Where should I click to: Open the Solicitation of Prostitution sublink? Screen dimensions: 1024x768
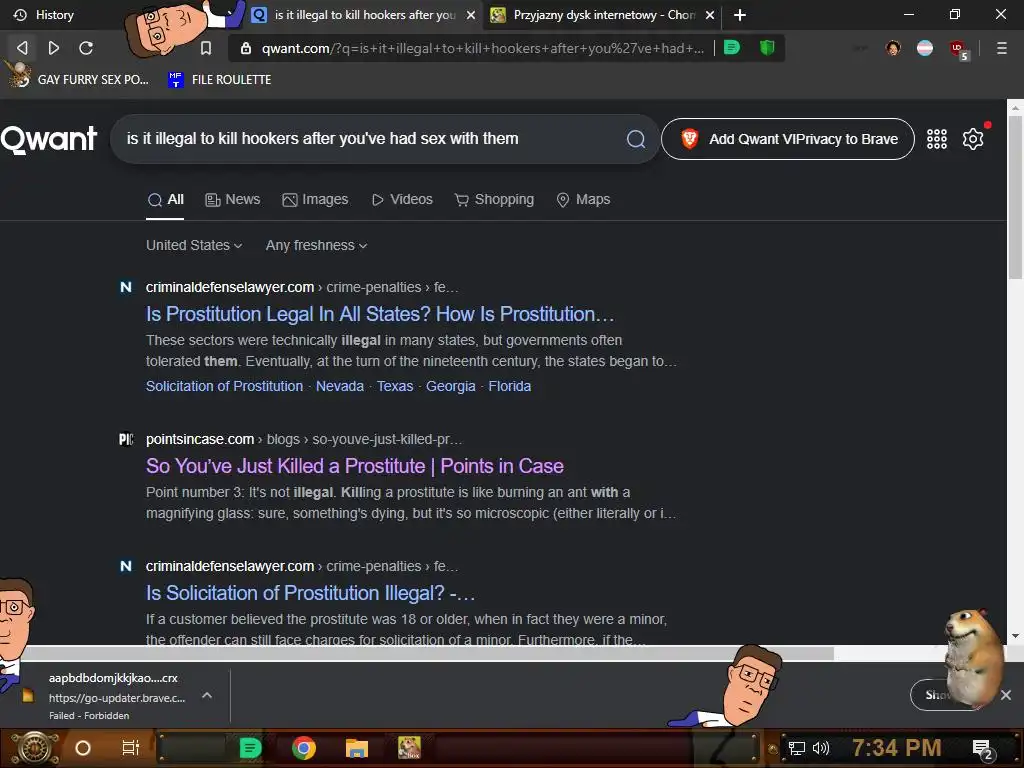(224, 387)
